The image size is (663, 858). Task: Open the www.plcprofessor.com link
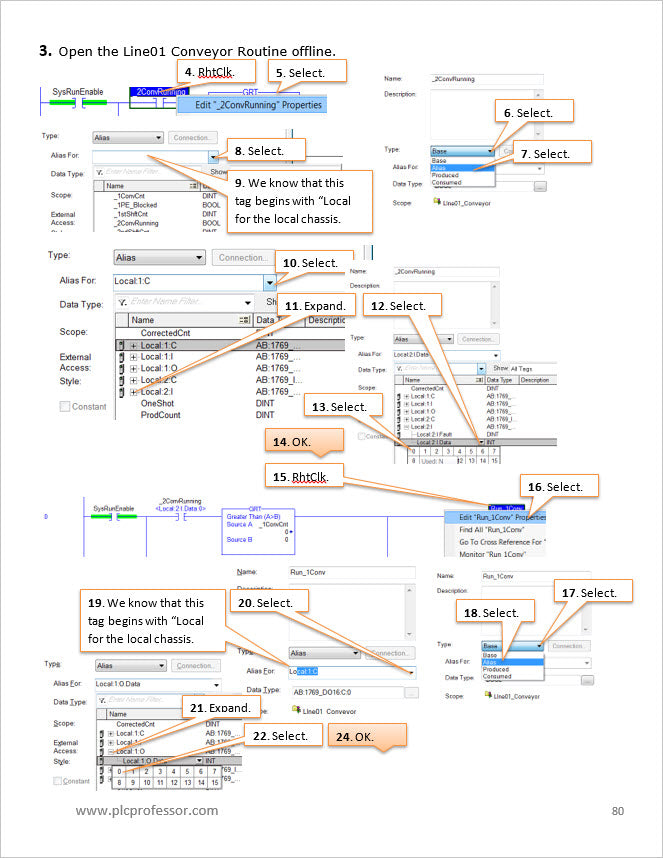147,810
